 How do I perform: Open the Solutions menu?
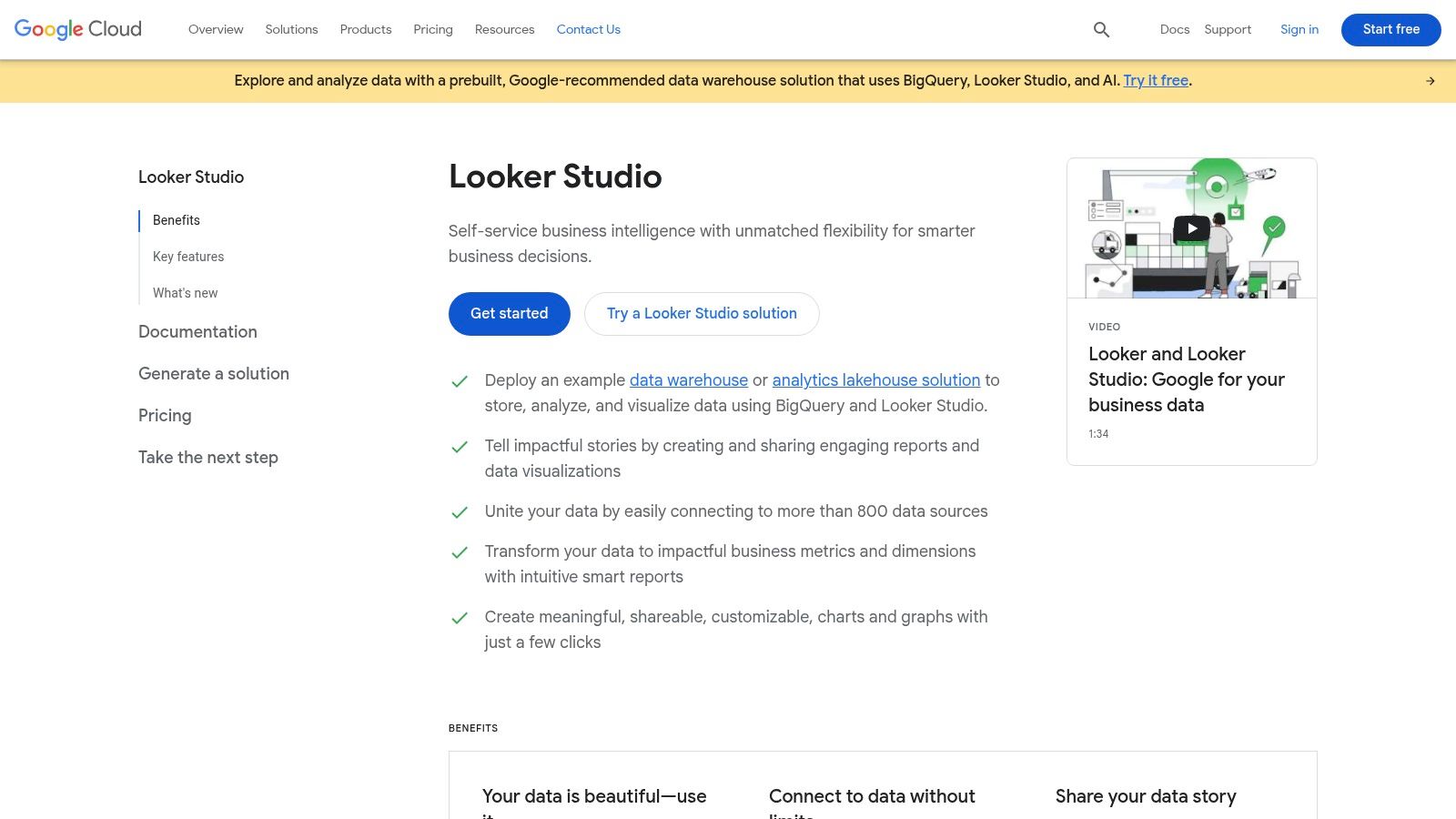291,29
